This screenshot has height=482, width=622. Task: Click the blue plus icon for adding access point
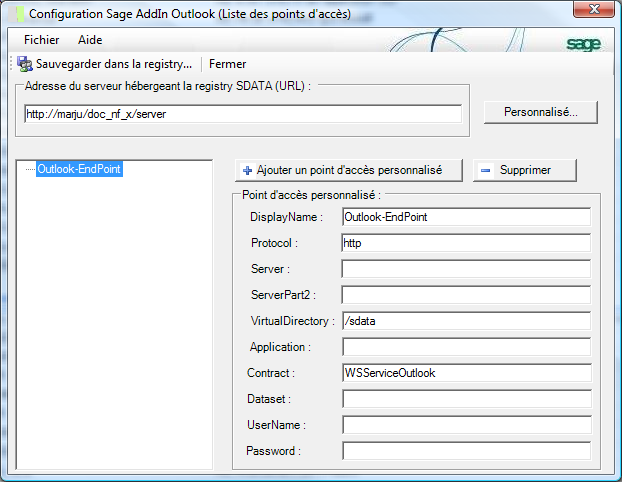(247, 171)
